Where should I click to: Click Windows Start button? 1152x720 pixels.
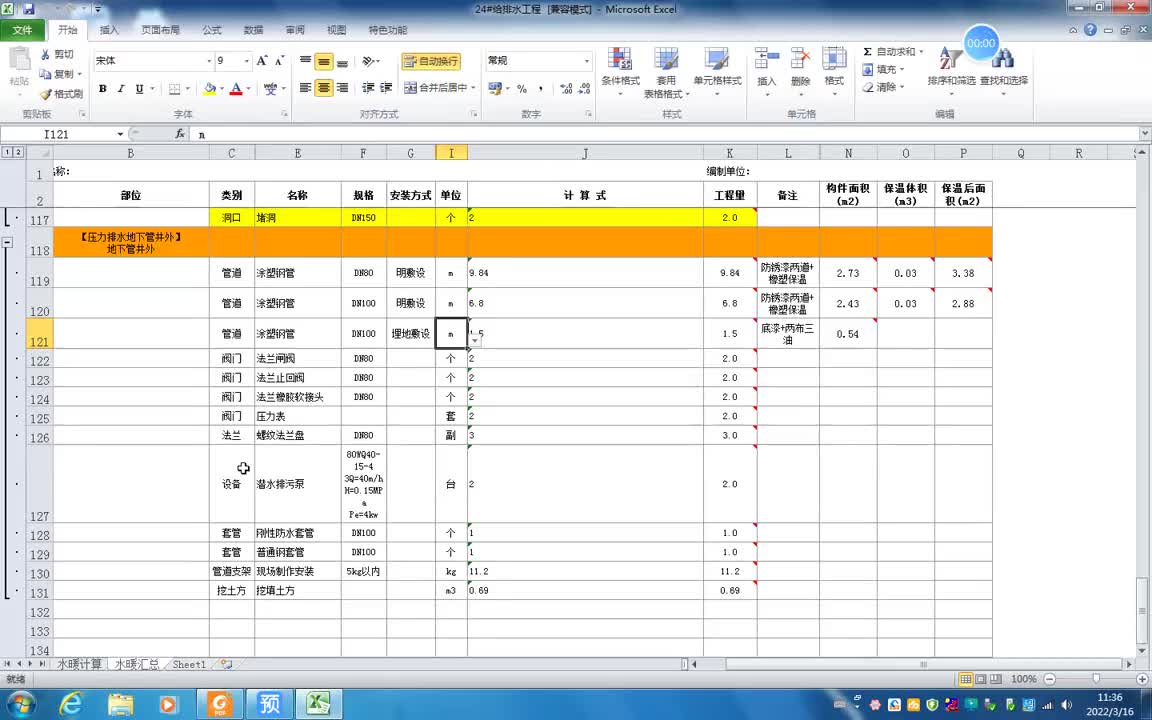coord(21,705)
